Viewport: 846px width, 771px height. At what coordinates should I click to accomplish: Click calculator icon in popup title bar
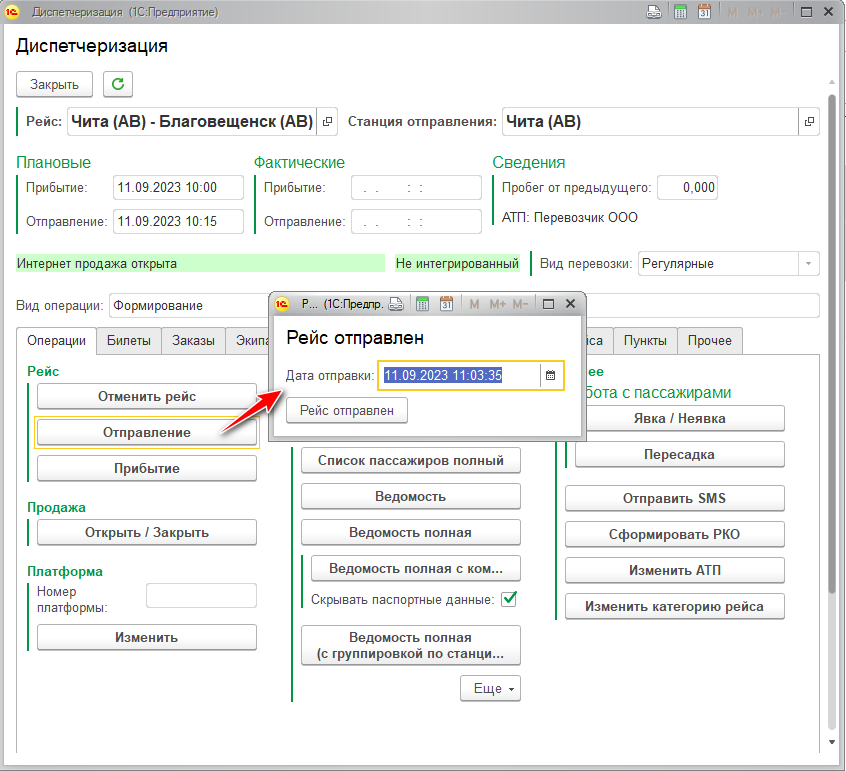coord(422,303)
